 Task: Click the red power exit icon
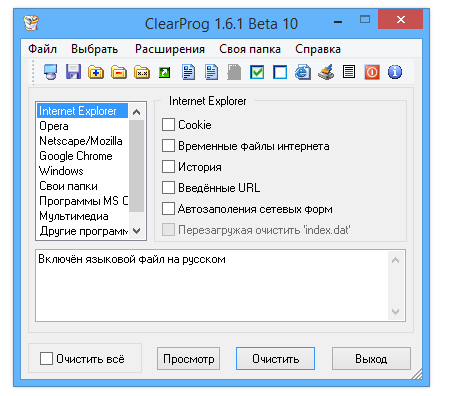click(x=372, y=72)
